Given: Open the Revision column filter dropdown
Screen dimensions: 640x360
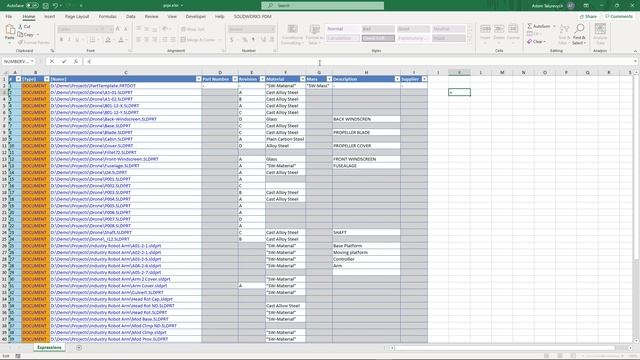Looking at the screenshot, I should (262, 79).
